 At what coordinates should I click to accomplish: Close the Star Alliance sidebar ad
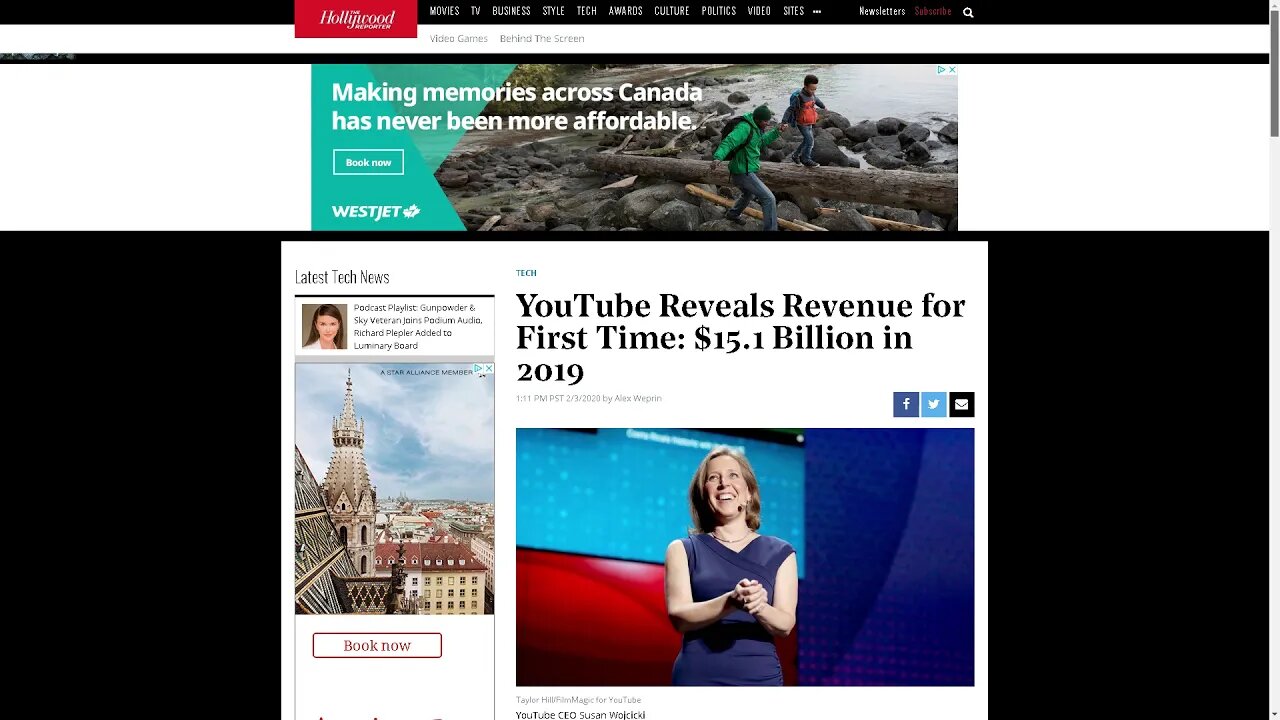tap(489, 368)
